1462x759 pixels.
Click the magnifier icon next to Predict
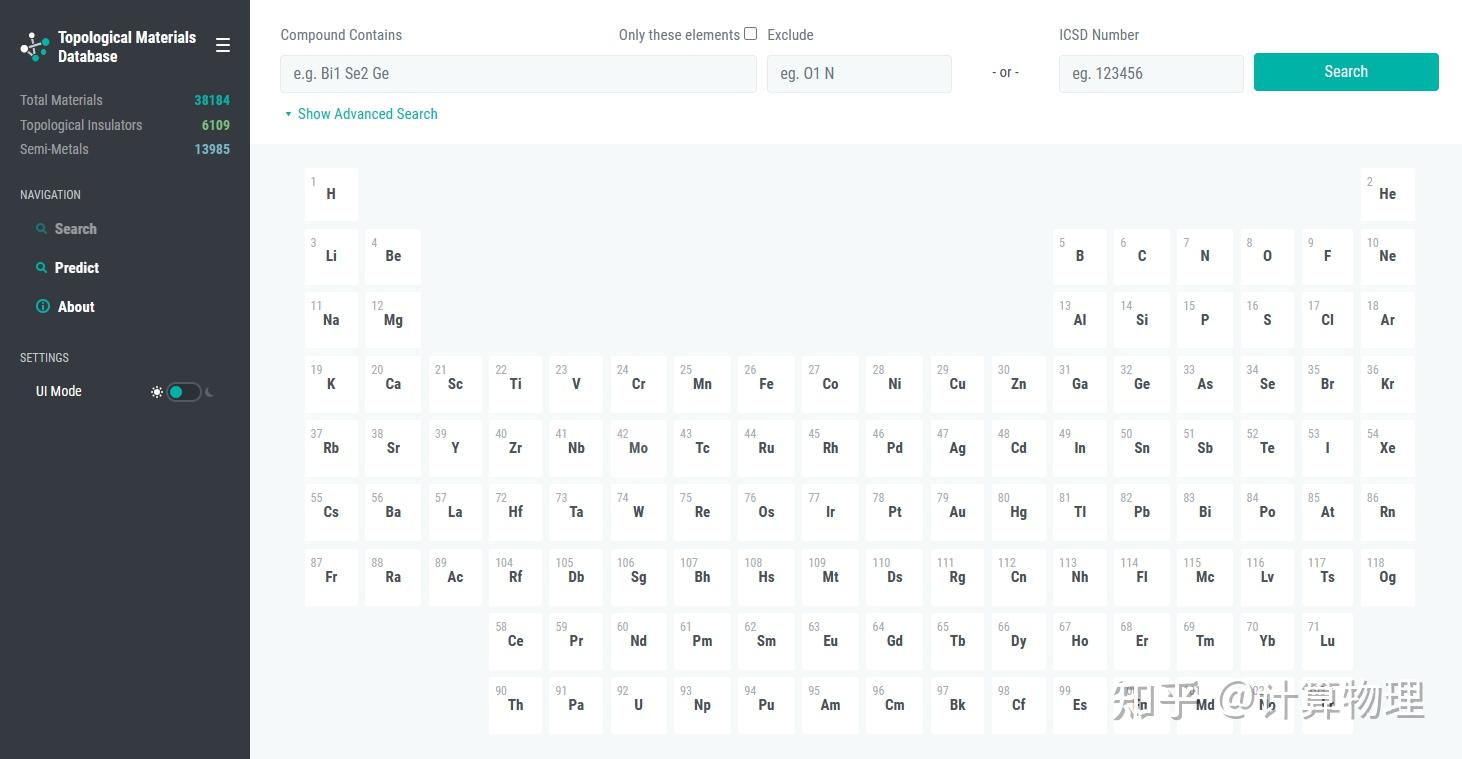click(x=42, y=268)
